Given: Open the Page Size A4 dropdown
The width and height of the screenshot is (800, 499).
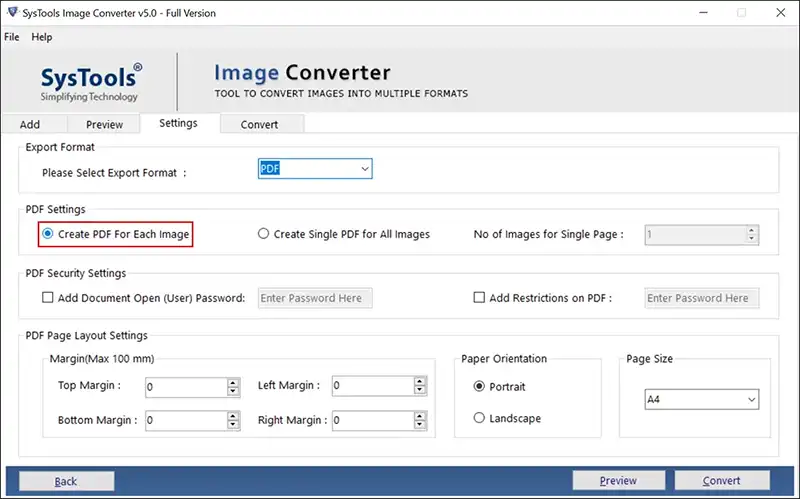Looking at the screenshot, I should pos(702,400).
